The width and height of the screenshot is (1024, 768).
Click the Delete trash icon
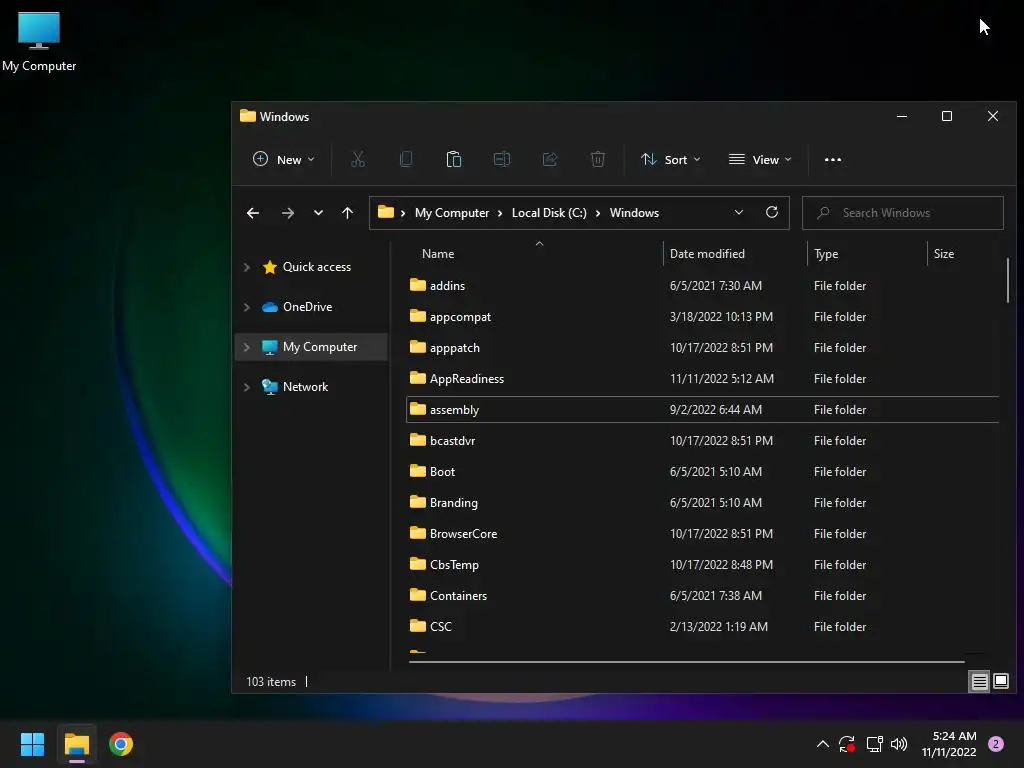(598, 159)
